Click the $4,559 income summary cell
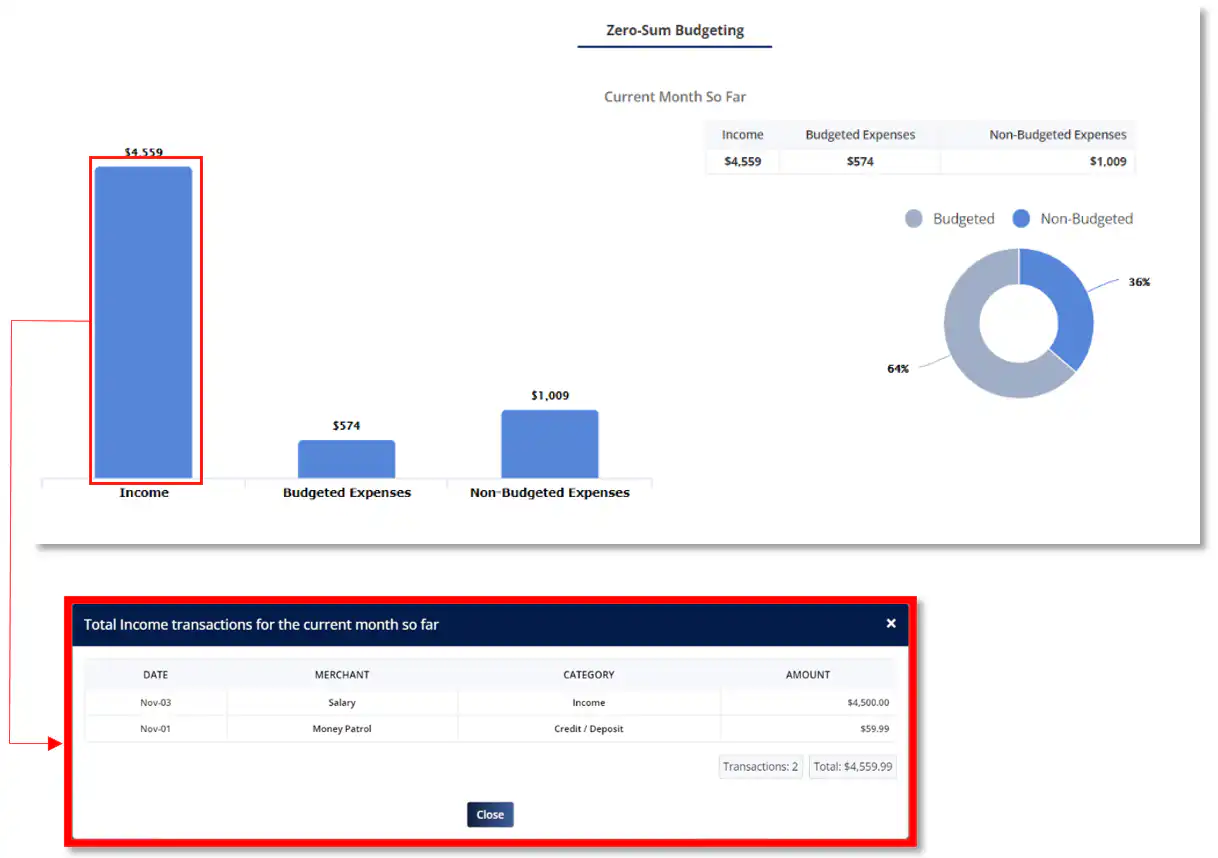Image resolution: width=1218 pixels, height=858 pixels. (742, 161)
